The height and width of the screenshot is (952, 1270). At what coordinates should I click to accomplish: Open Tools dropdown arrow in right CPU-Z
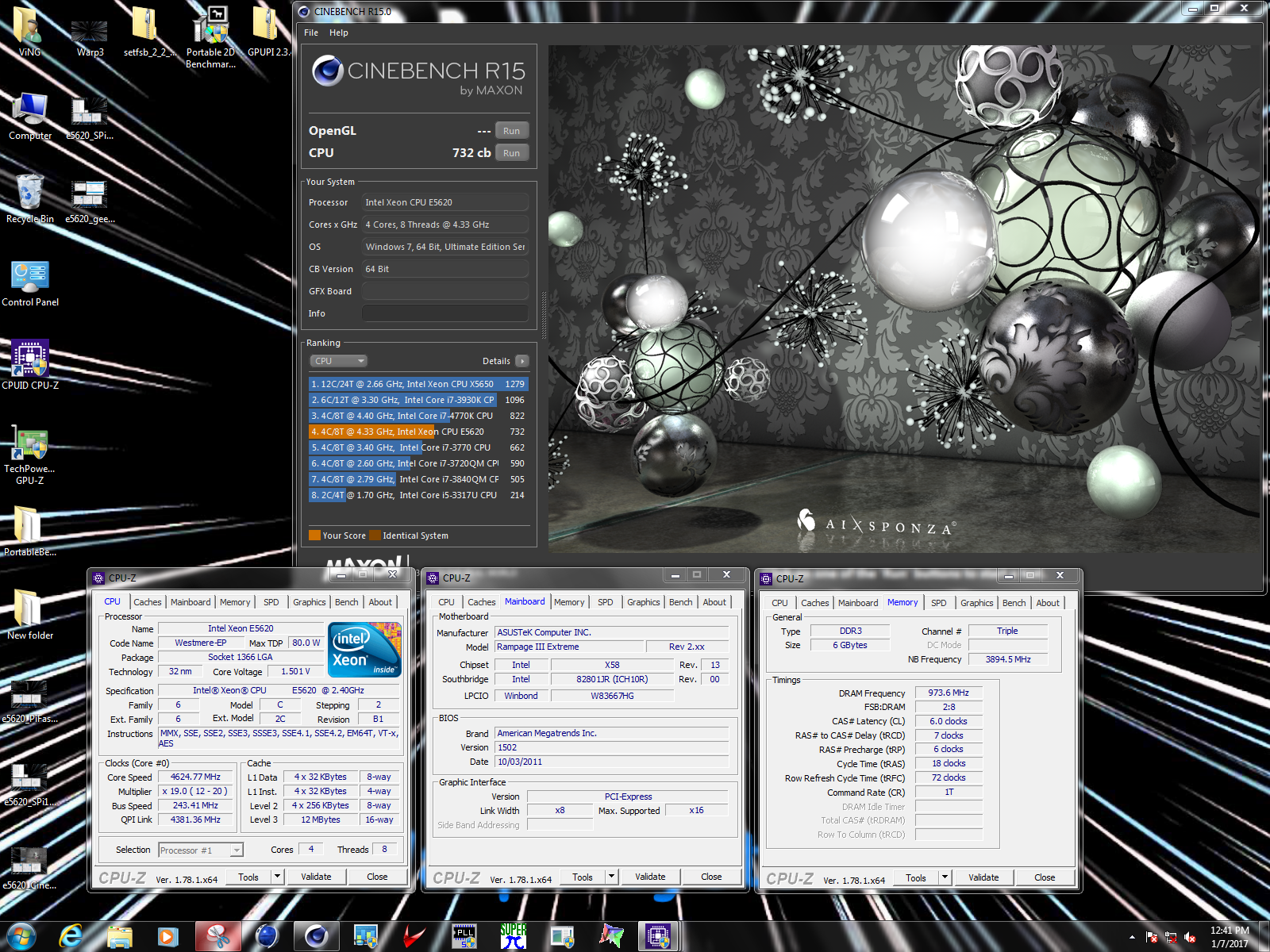(x=945, y=877)
